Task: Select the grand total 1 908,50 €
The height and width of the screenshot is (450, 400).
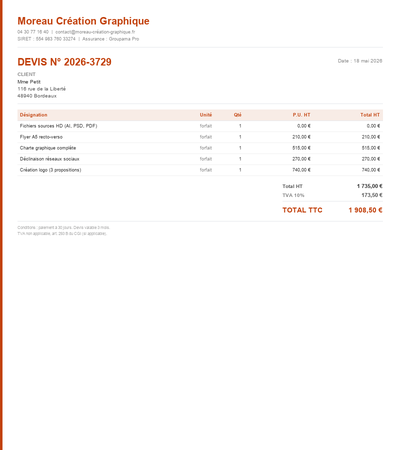Action: 366,210
